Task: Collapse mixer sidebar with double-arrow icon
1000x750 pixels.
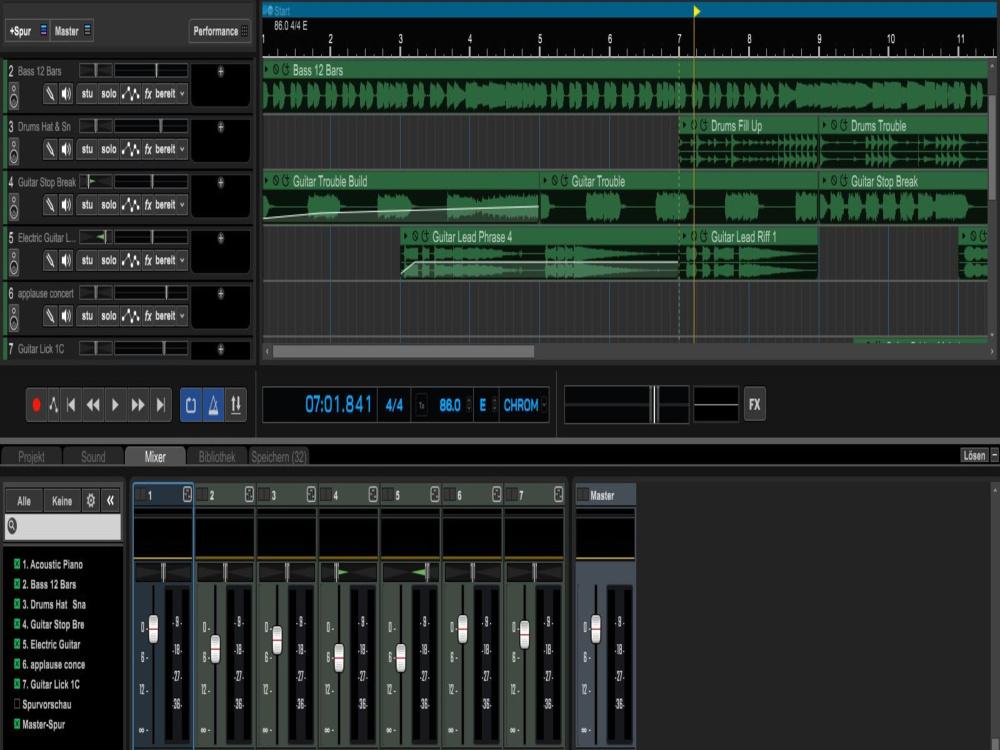Action: coord(110,501)
